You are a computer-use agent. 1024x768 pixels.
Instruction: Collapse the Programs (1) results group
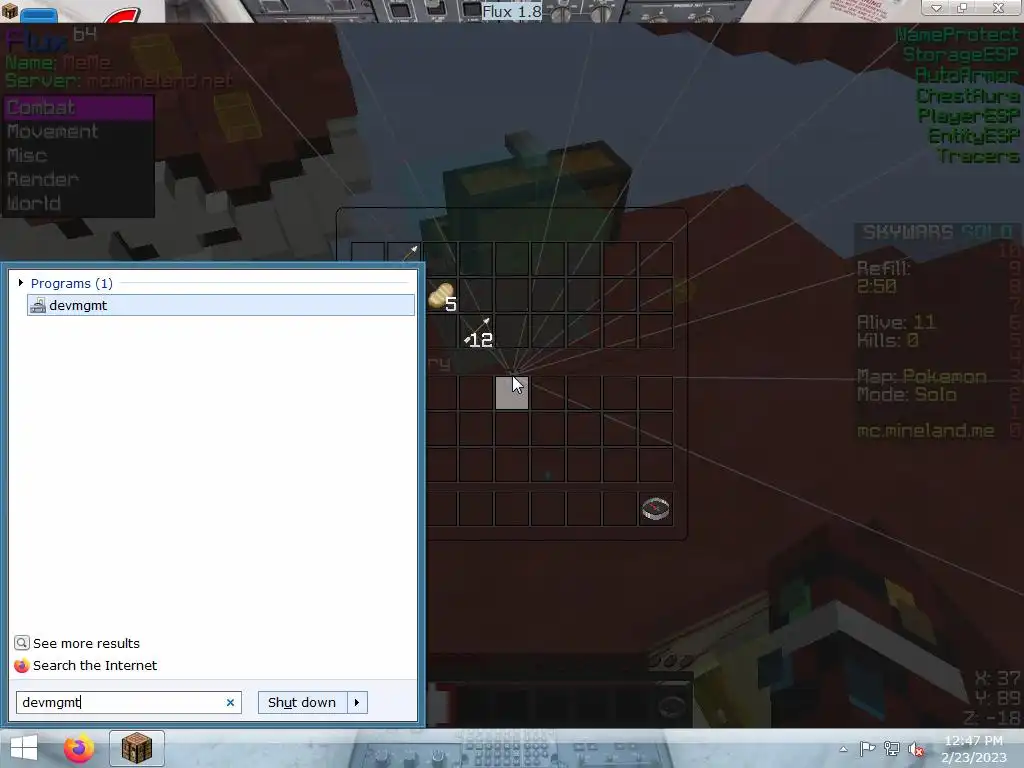(x=21, y=283)
